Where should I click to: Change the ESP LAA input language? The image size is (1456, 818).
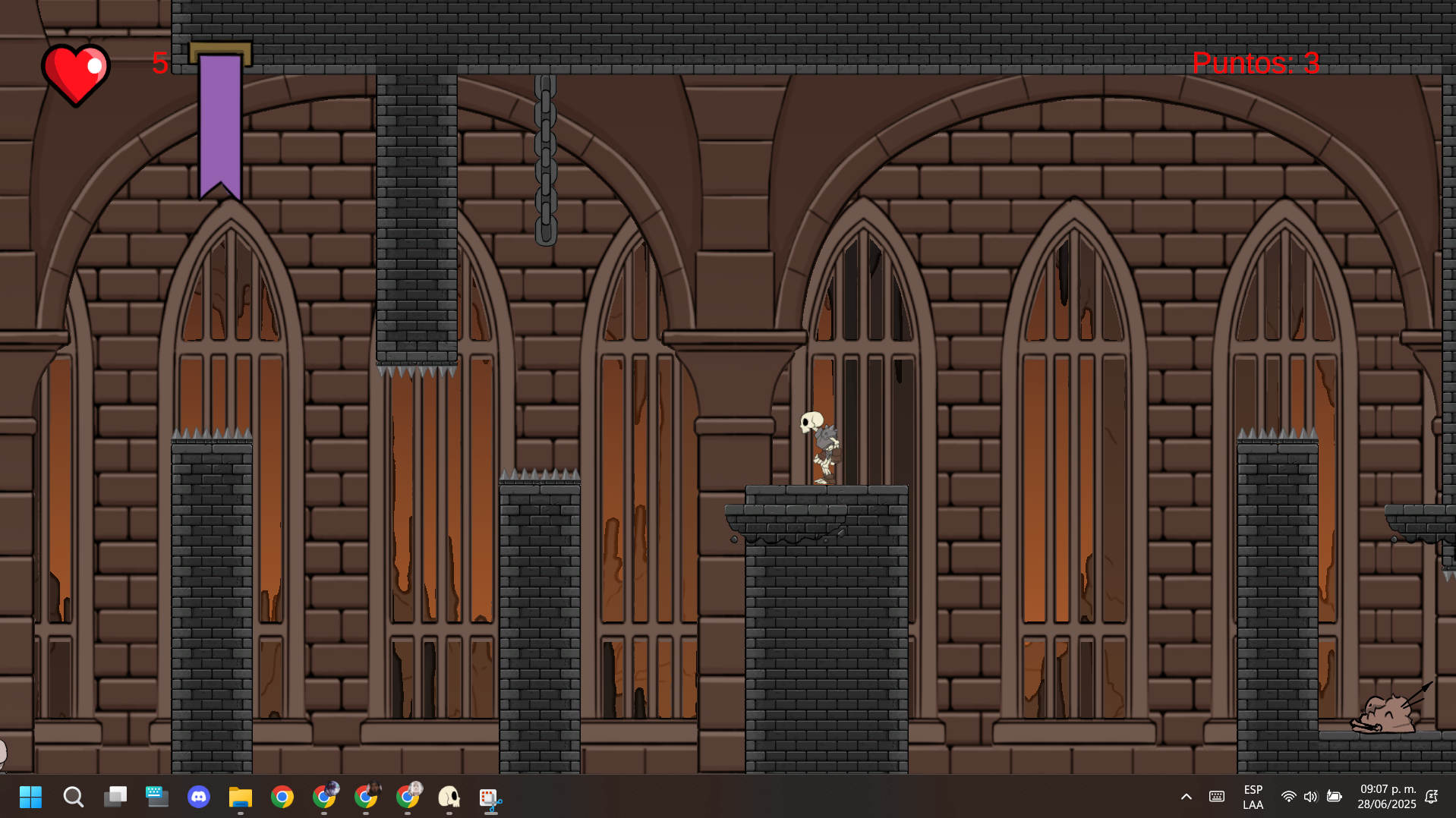point(1253,797)
